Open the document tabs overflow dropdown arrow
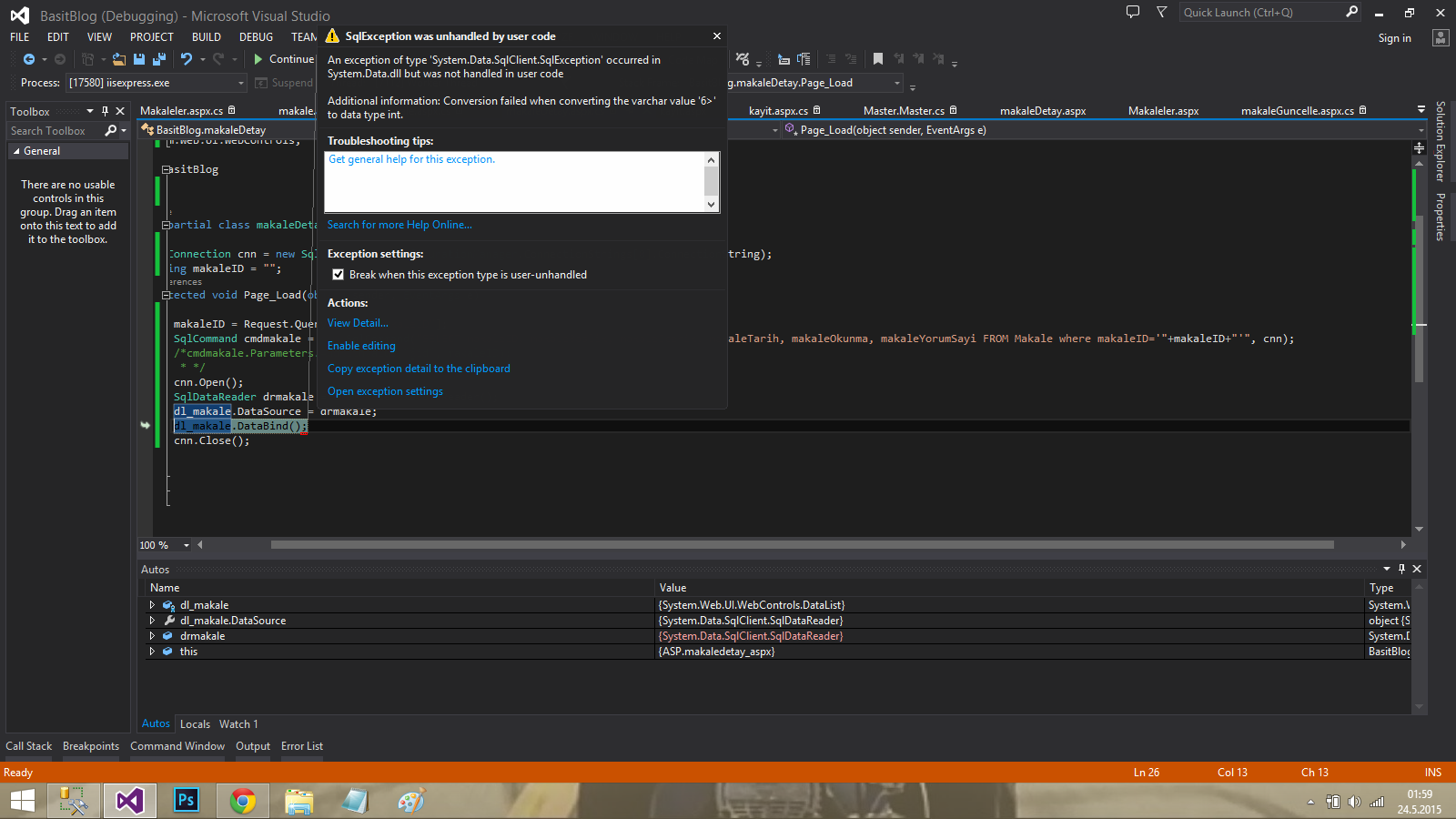Image resolution: width=1456 pixels, height=819 pixels. pyautogui.click(x=1421, y=110)
